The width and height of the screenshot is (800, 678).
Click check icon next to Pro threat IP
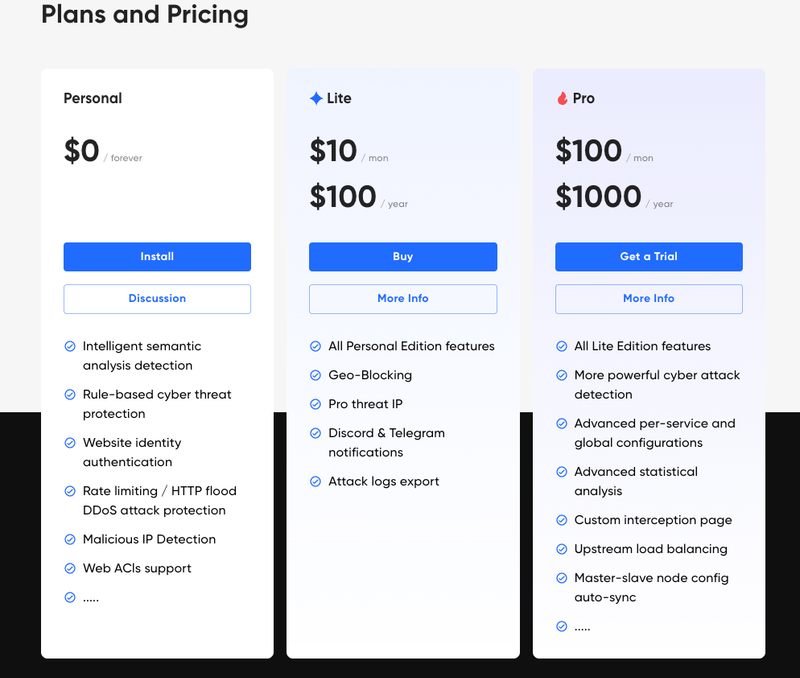point(315,405)
